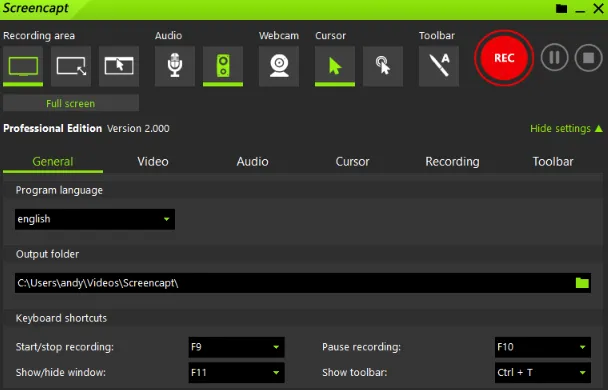Click Output folder section heading
Image resolution: width=608 pixels, height=390 pixels.
pos(47,254)
